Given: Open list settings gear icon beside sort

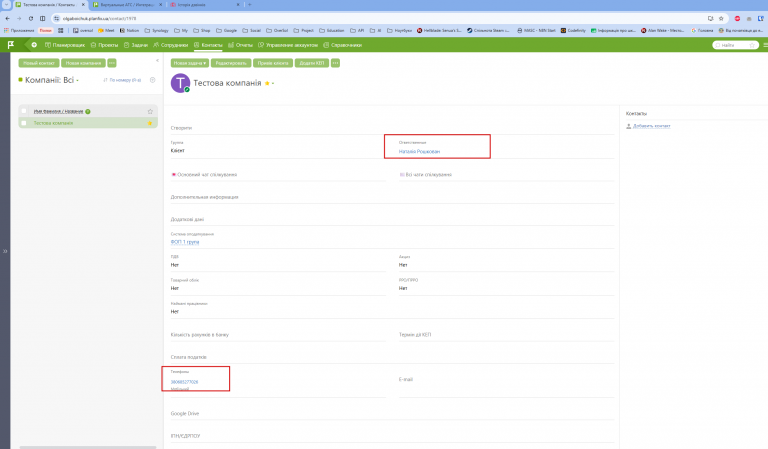Looking at the screenshot, I should pos(152,80).
